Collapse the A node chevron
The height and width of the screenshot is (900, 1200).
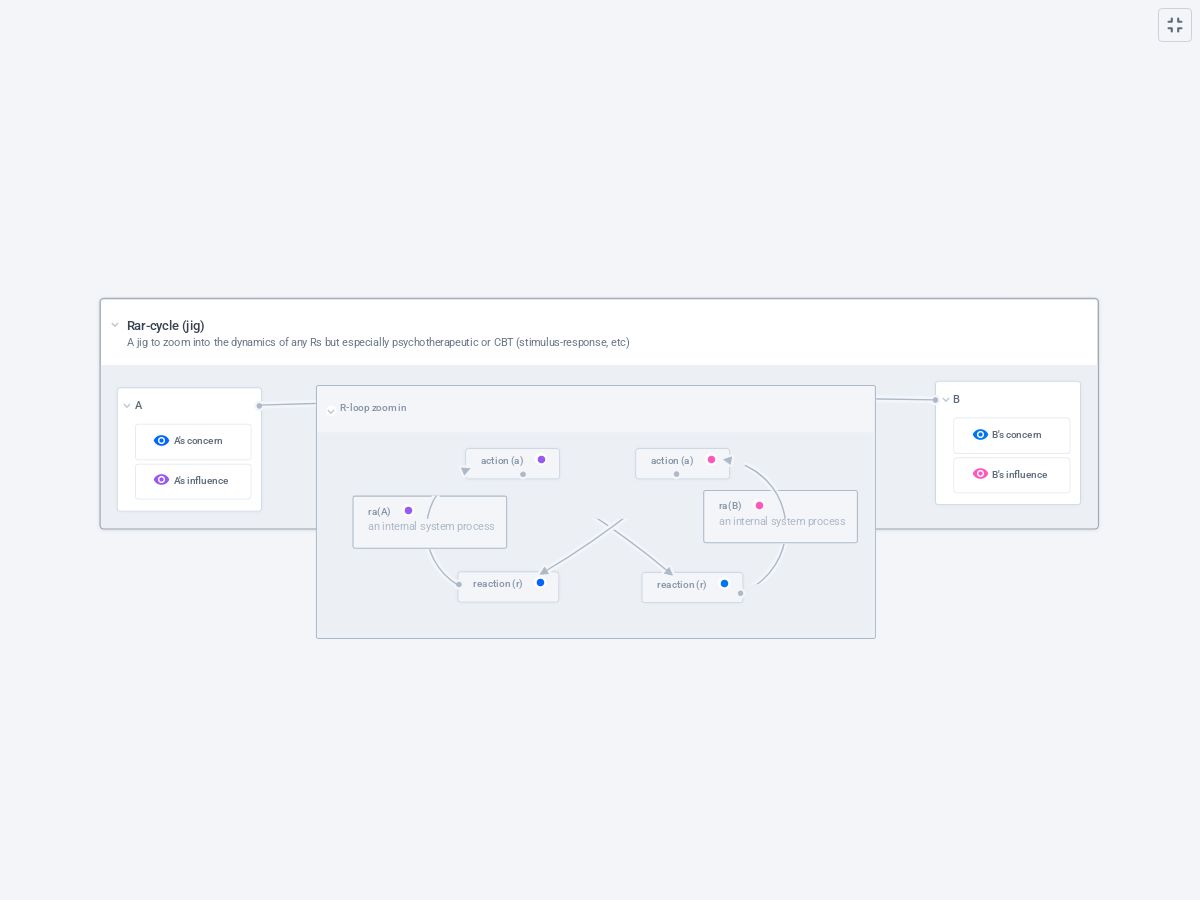click(127, 406)
